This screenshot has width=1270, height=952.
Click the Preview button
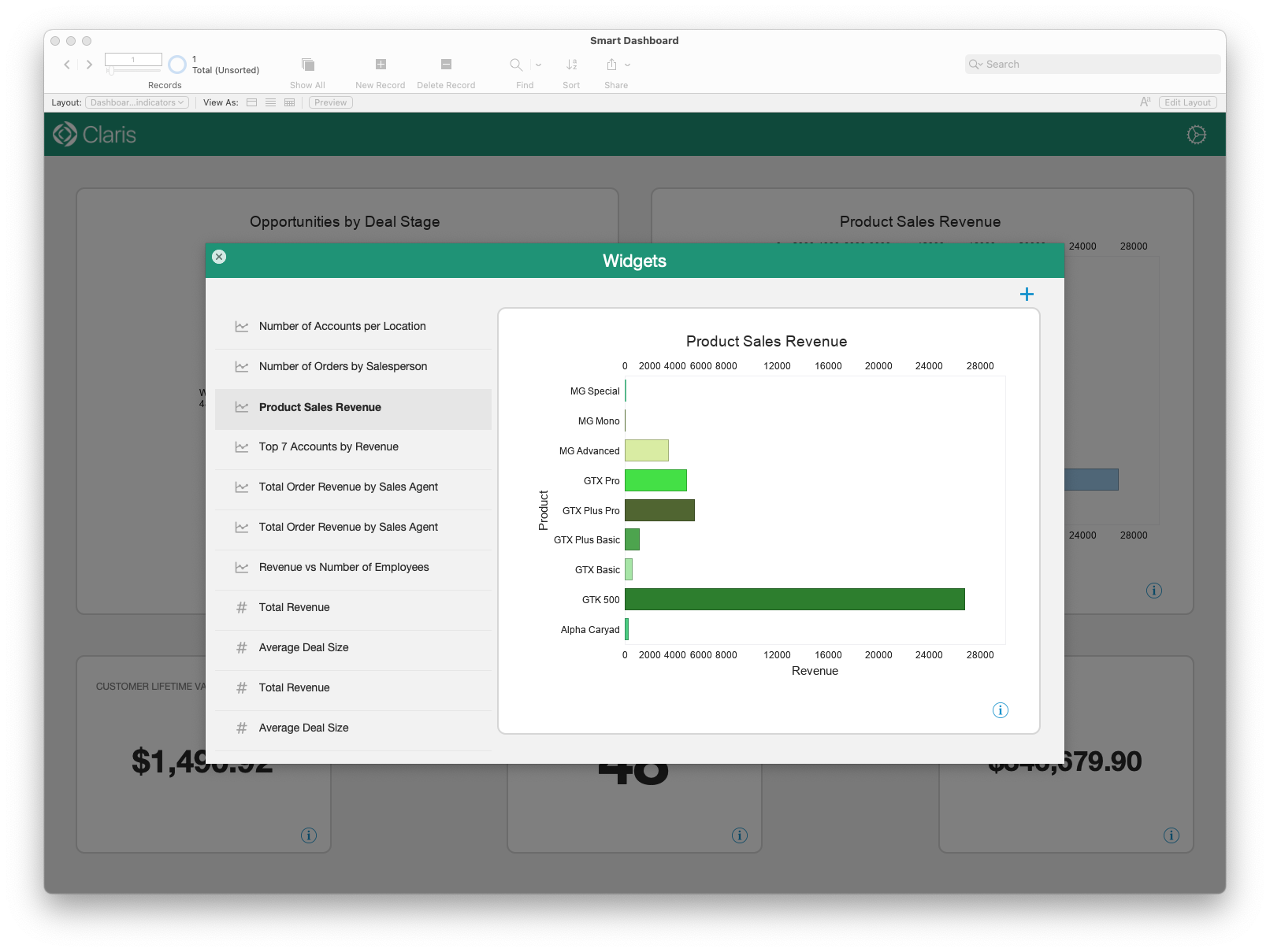(331, 102)
